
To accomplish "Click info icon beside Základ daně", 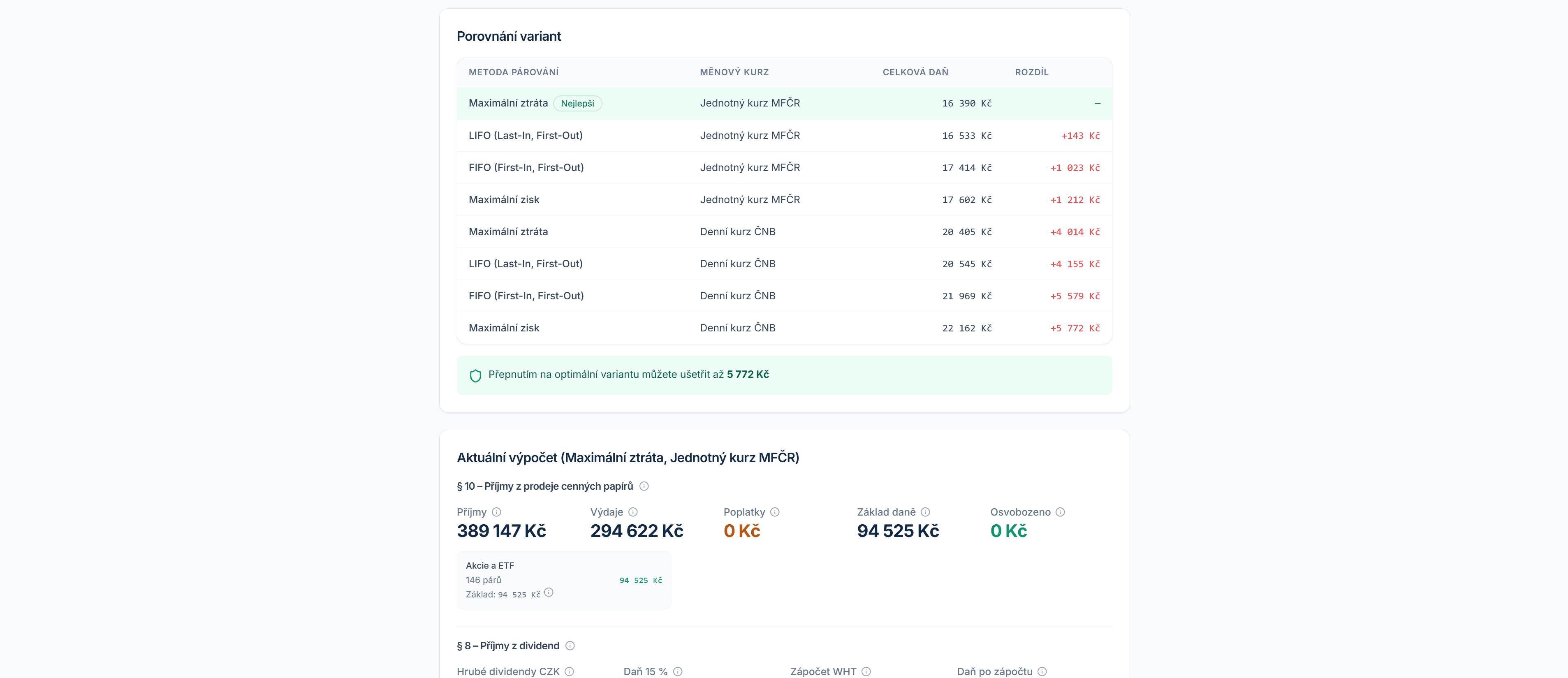I will 925,512.
